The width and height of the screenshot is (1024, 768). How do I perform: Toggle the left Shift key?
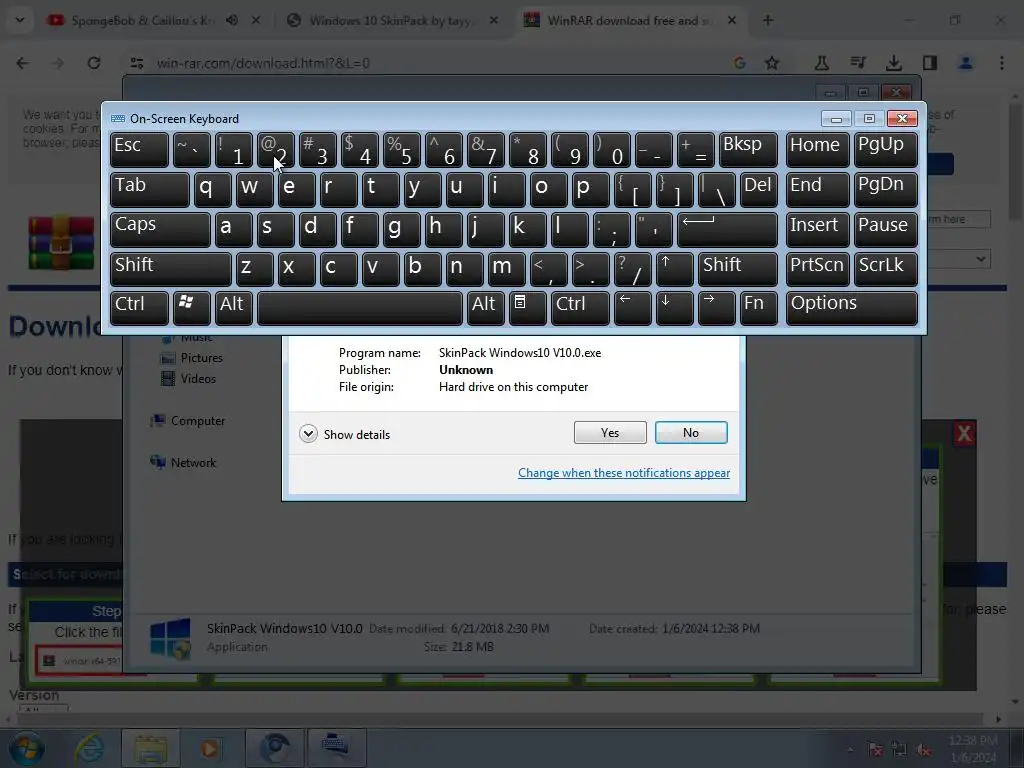(x=170, y=269)
